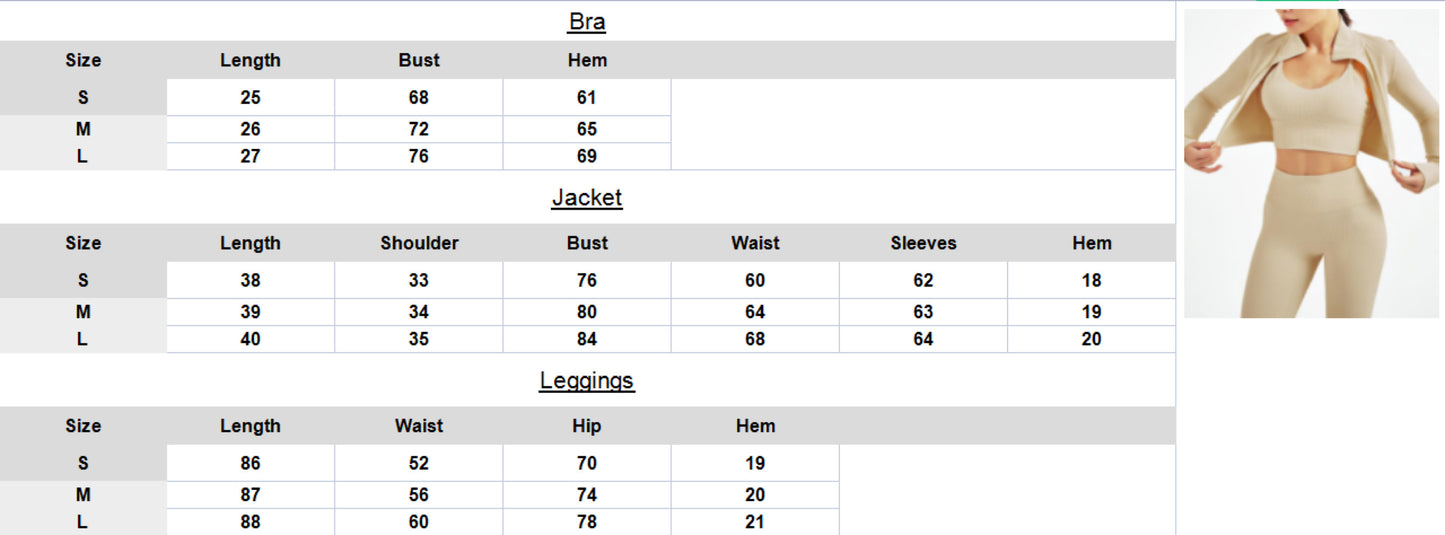
Task: Click the underlined Leggings heading
Action: pyautogui.click(x=587, y=381)
